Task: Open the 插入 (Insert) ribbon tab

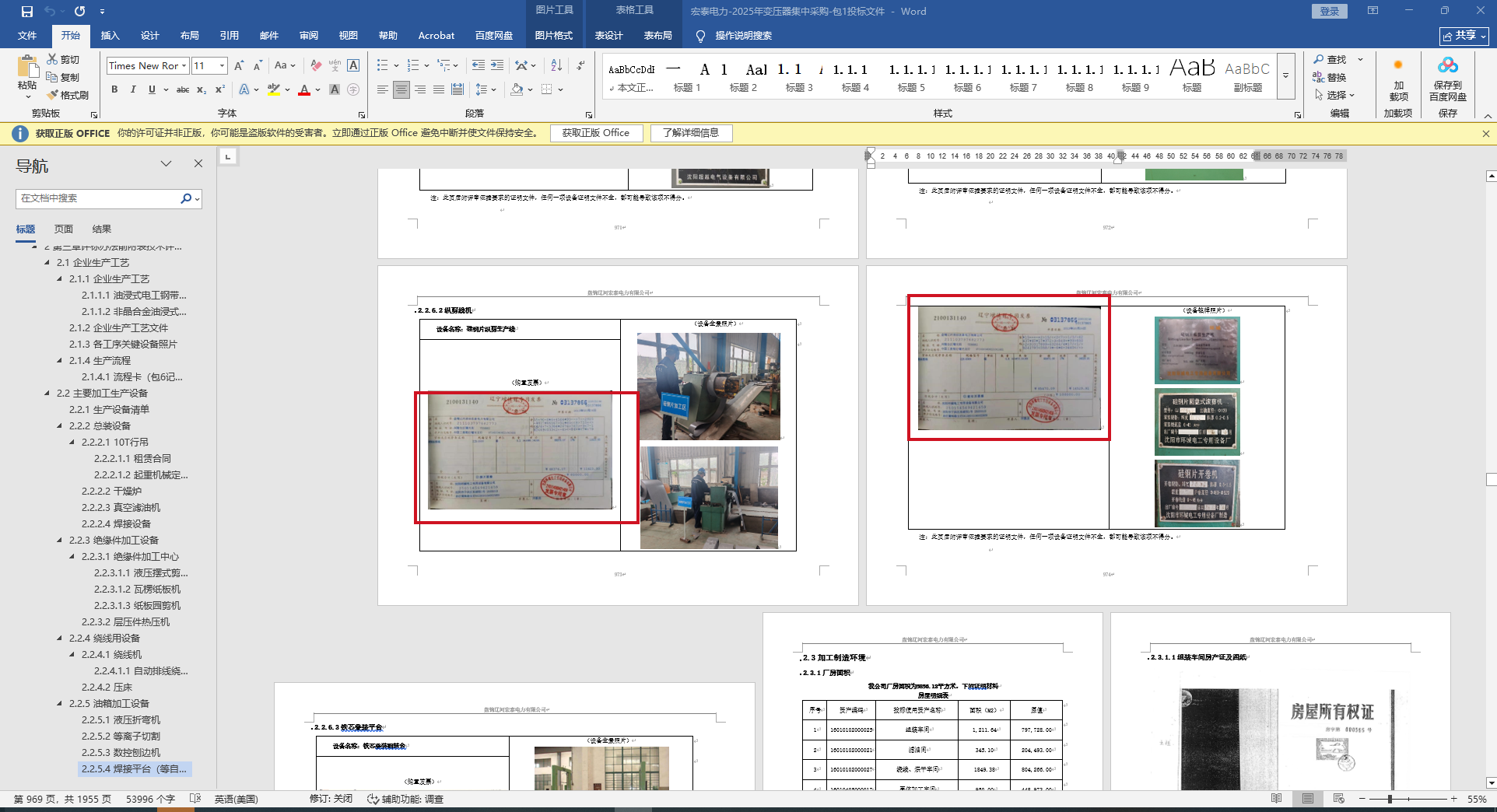Action: pos(110,36)
